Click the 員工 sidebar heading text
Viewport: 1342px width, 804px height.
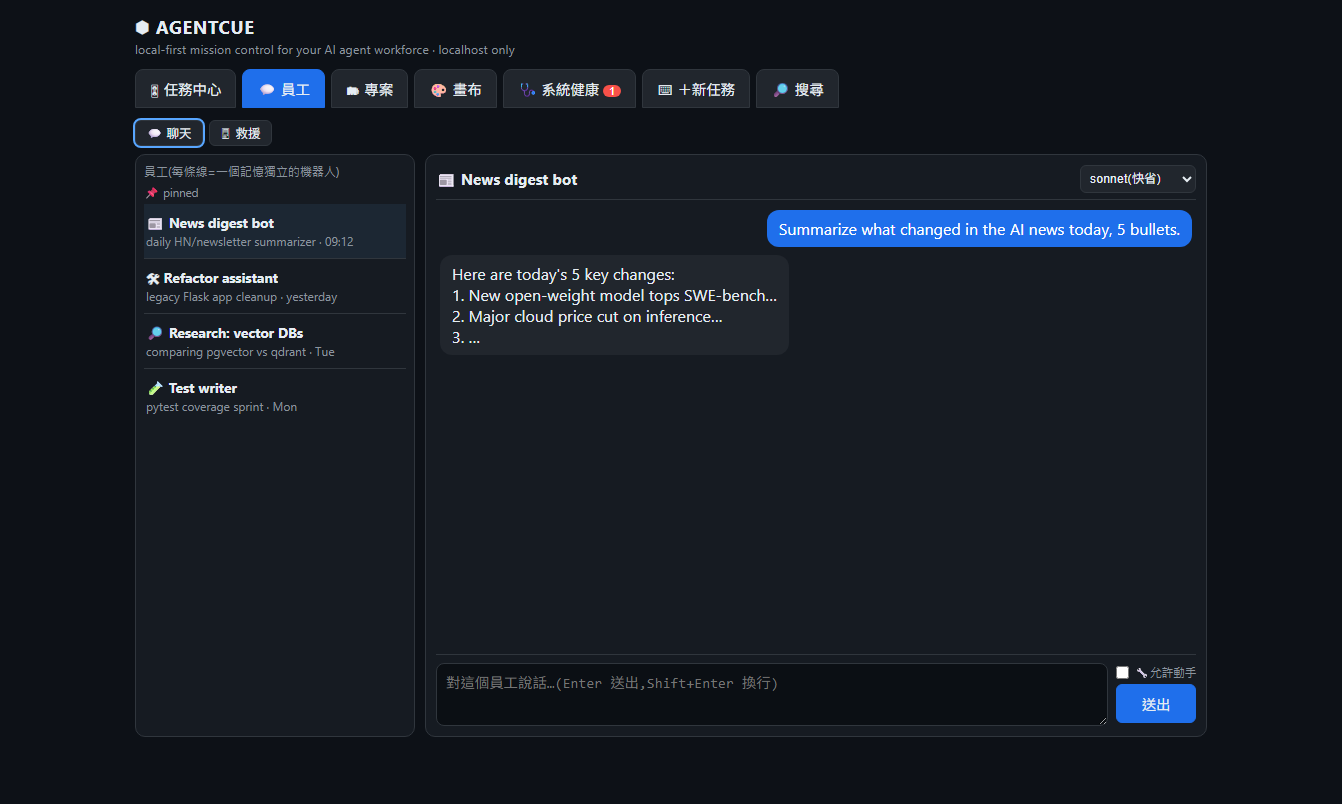coord(242,172)
